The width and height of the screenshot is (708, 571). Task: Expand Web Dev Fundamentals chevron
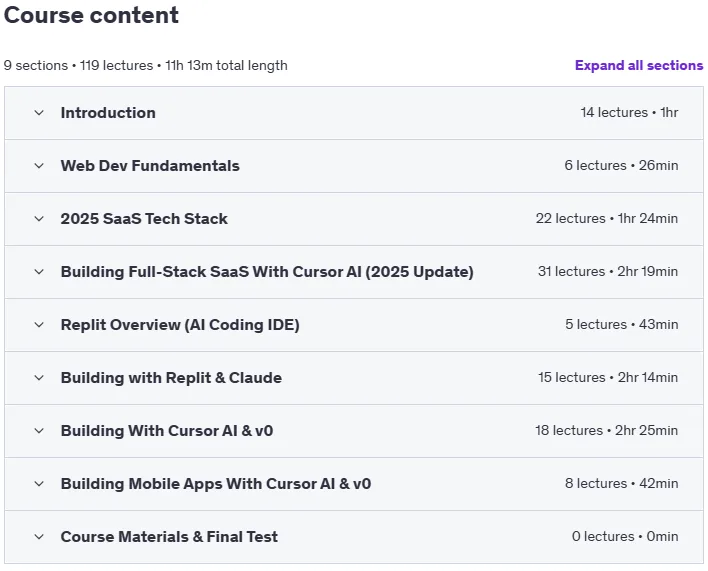click(39, 166)
